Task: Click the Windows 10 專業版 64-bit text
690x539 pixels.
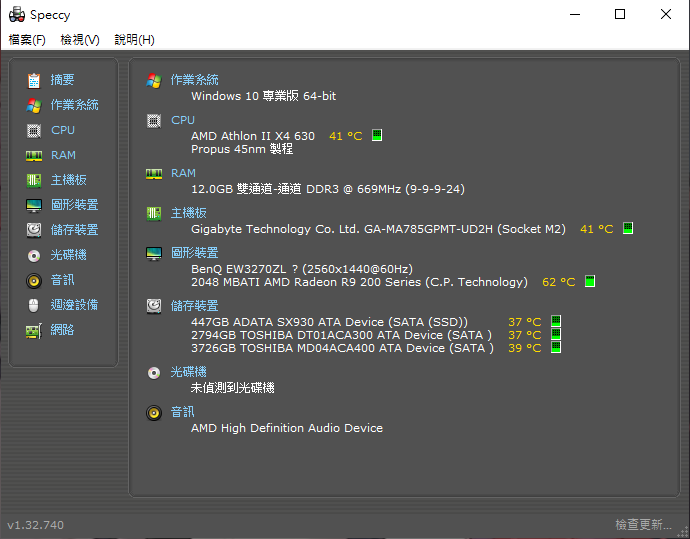Action: point(264,96)
